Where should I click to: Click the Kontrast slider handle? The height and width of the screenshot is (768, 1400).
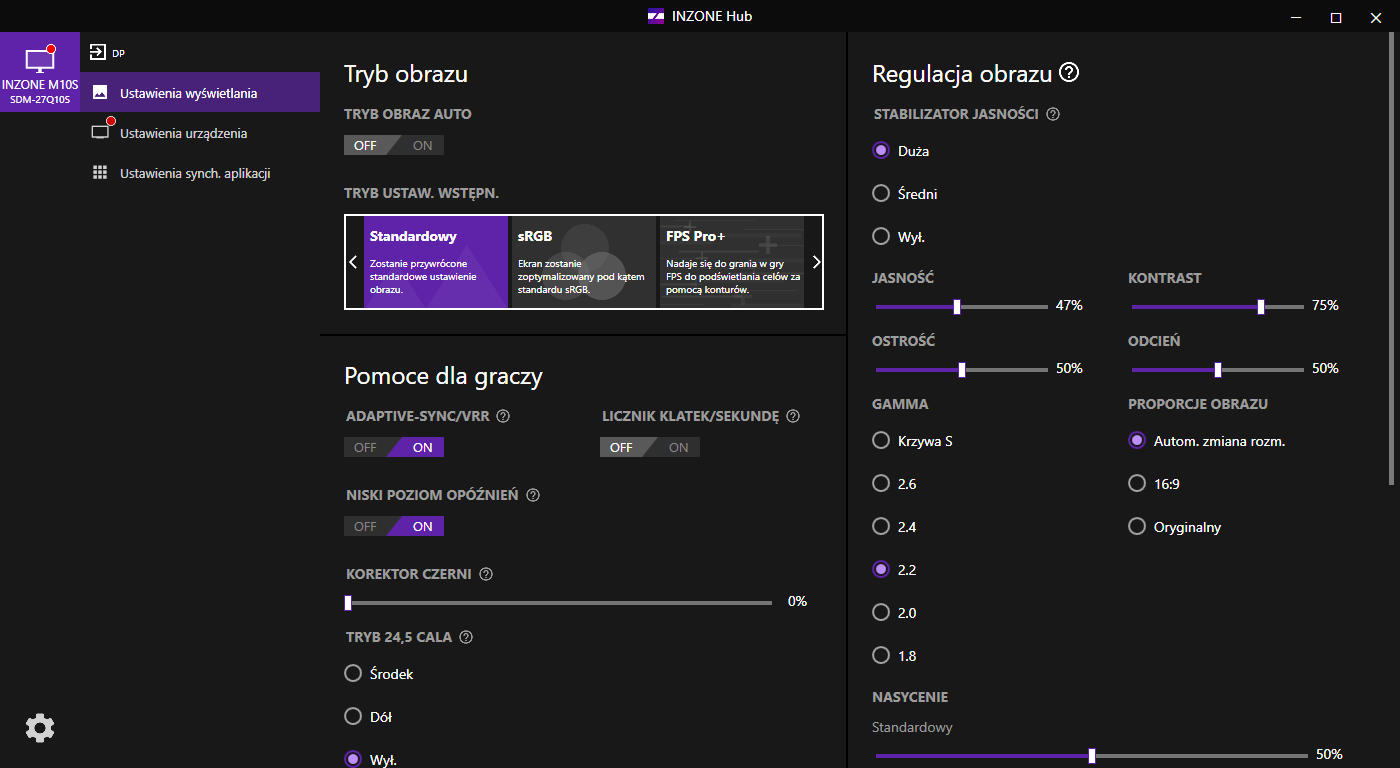pyautogui.click(x=1261, y=306)
